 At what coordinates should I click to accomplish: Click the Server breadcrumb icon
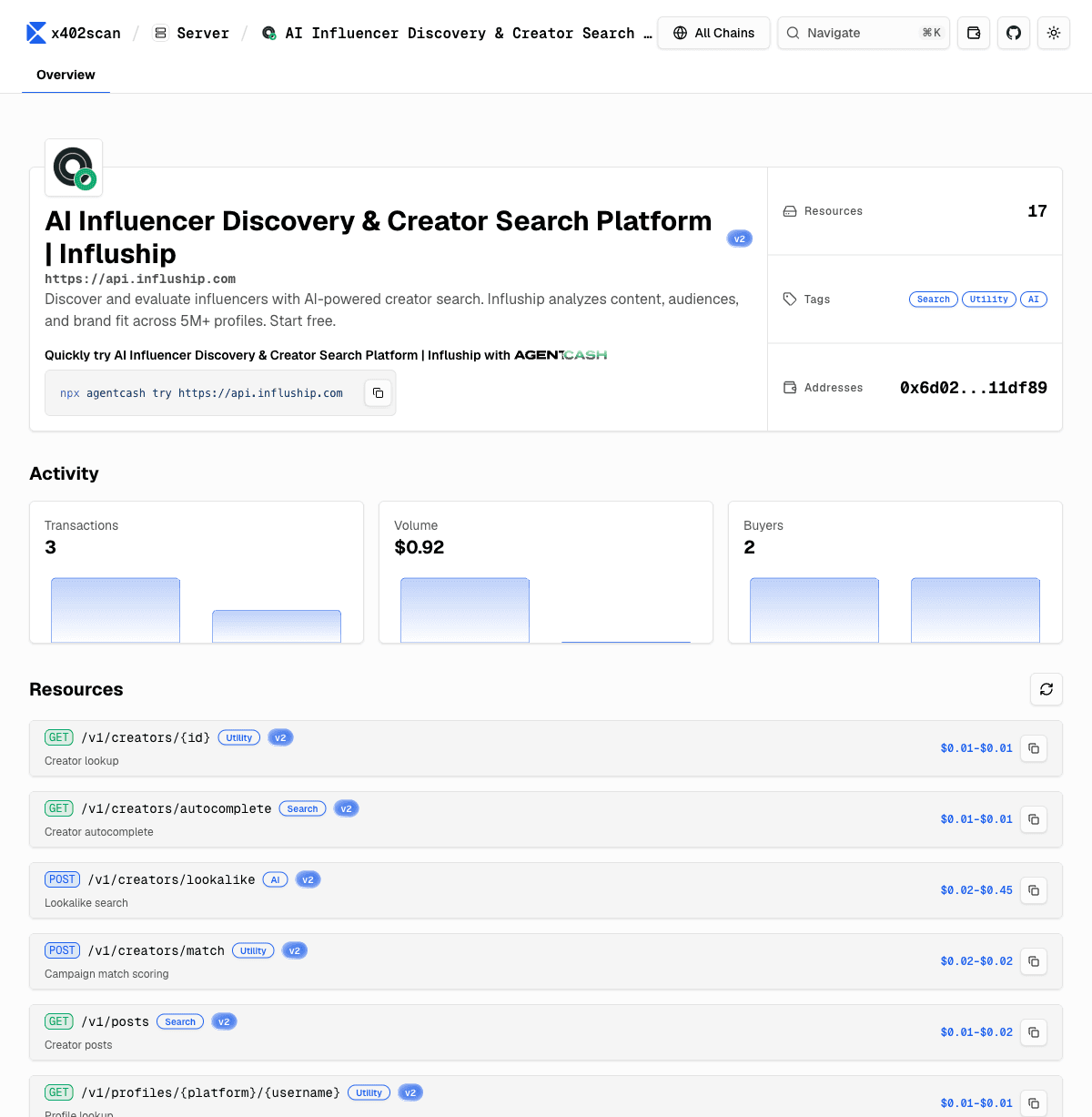tap(160, 33)
